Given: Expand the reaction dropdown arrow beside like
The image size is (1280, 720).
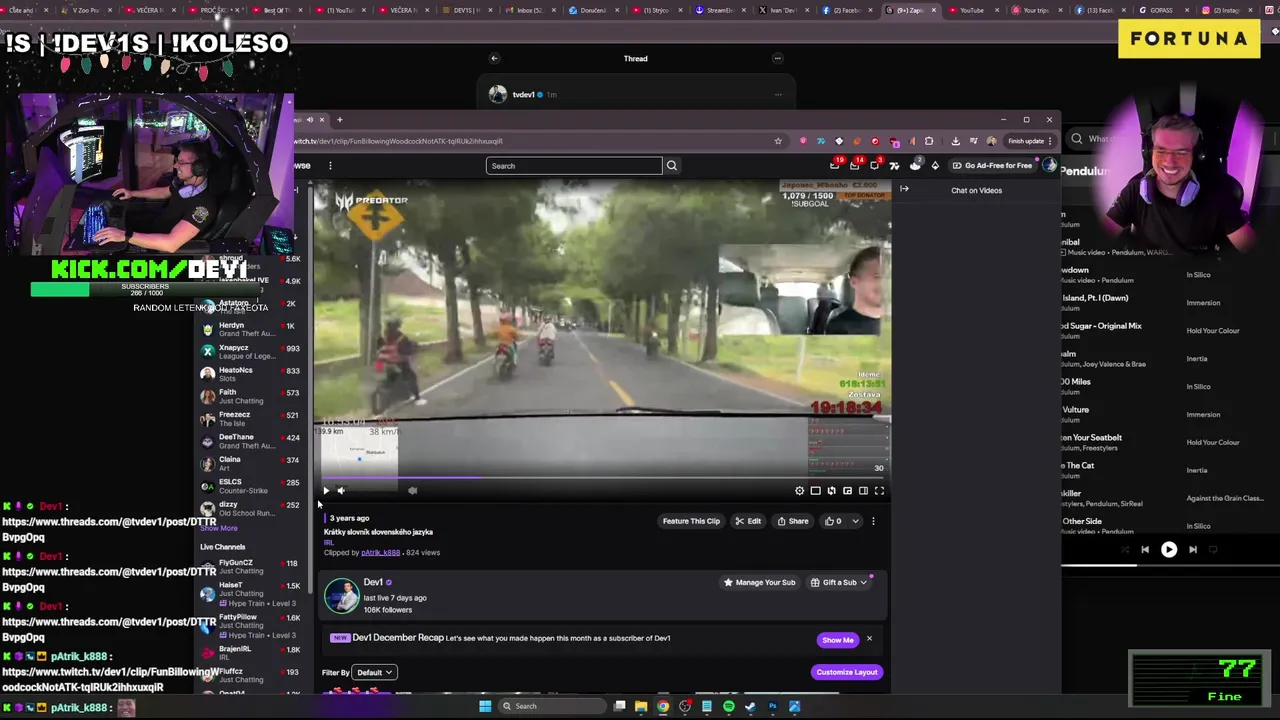Looking at the screenshot, I should 855,521.
